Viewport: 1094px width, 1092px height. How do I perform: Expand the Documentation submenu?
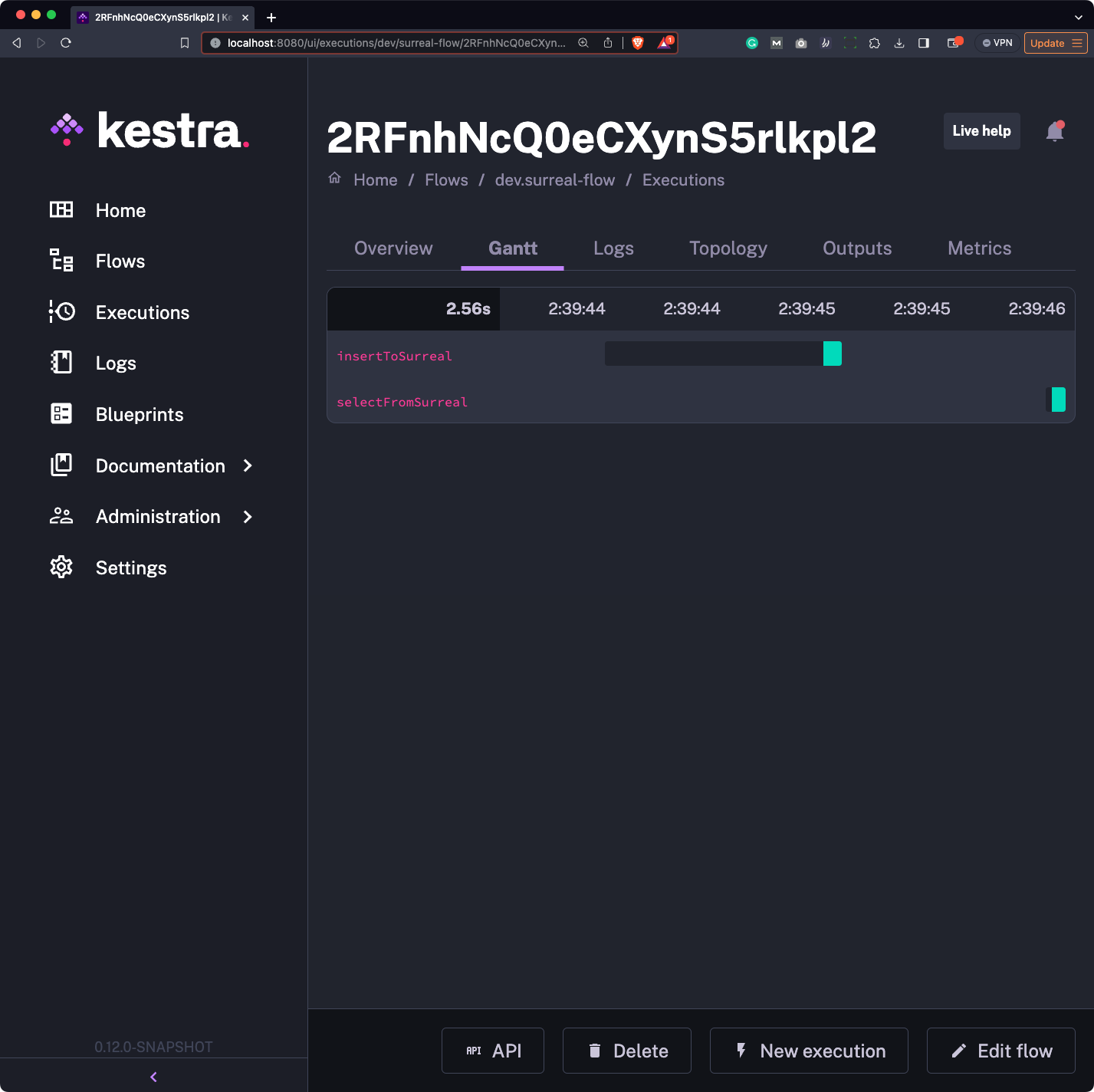248,465
